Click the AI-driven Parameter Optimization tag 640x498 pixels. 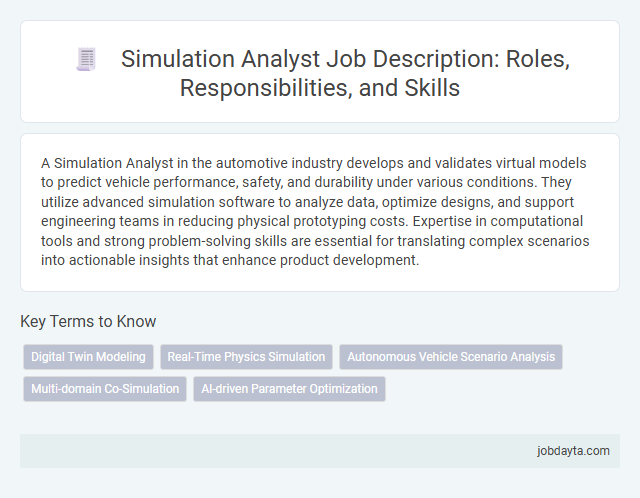(x=289, y=389)
